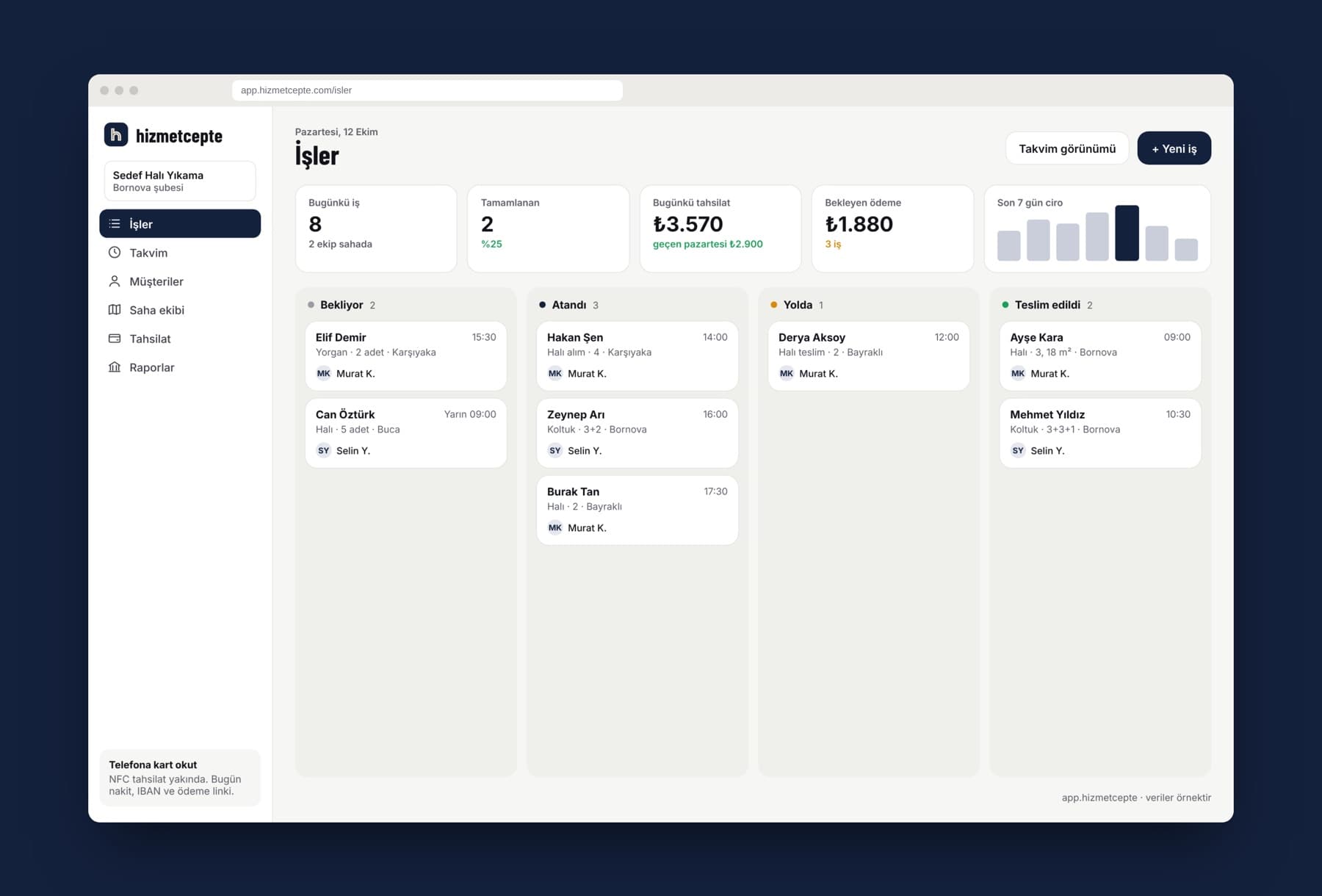Click the Atandı column header
The image size is (1322, 896).
point(569,305)
